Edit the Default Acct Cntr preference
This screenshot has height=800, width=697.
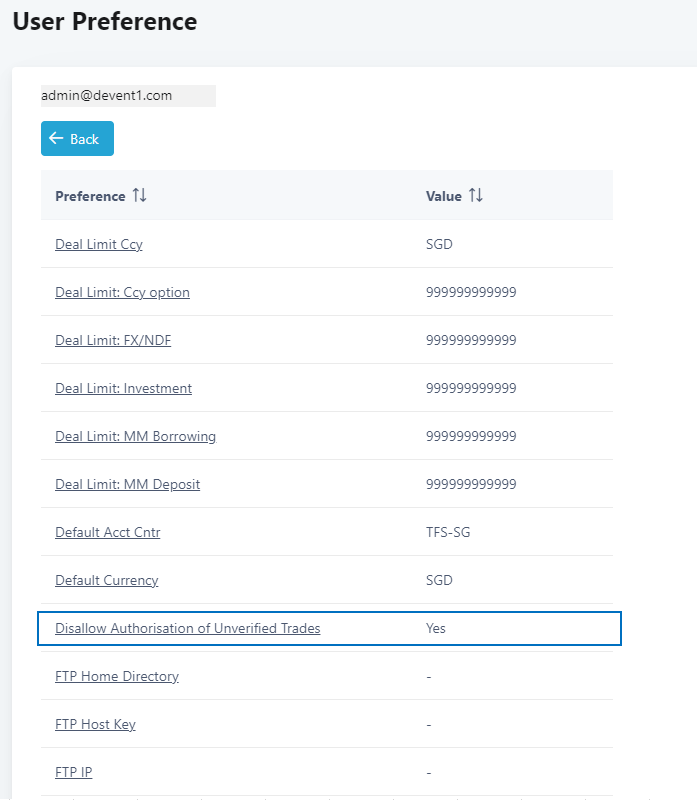coord(107,532)
